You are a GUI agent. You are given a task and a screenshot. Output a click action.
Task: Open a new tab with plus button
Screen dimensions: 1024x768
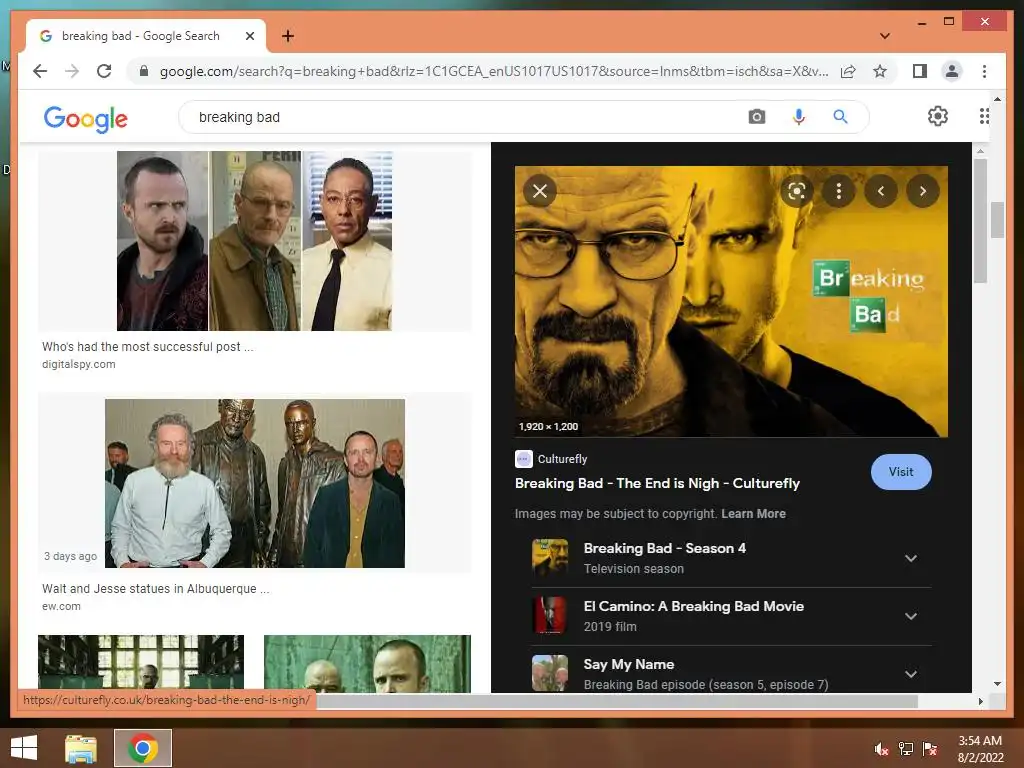point(288,36)
